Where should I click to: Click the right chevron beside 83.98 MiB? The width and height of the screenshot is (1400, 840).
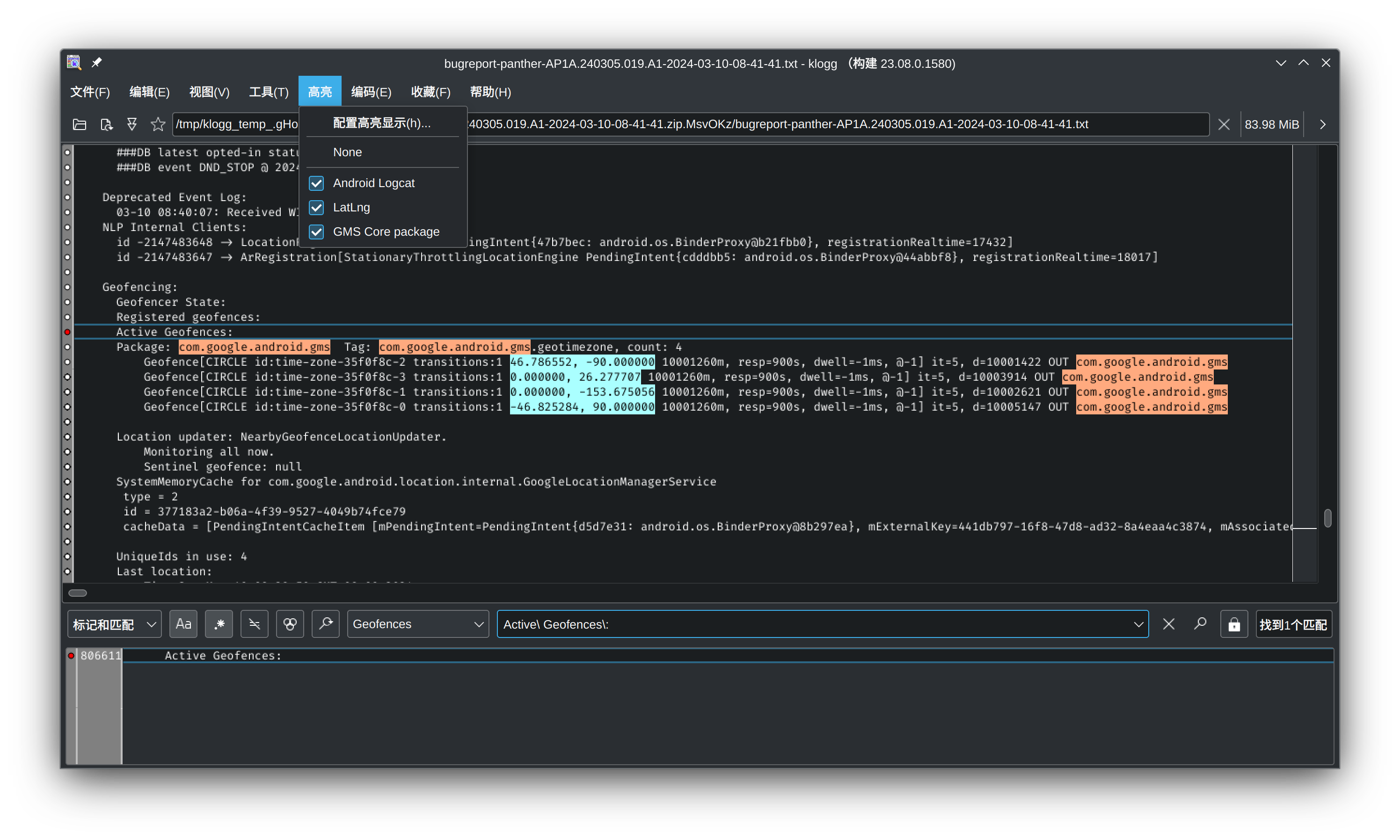[1322, 124]
